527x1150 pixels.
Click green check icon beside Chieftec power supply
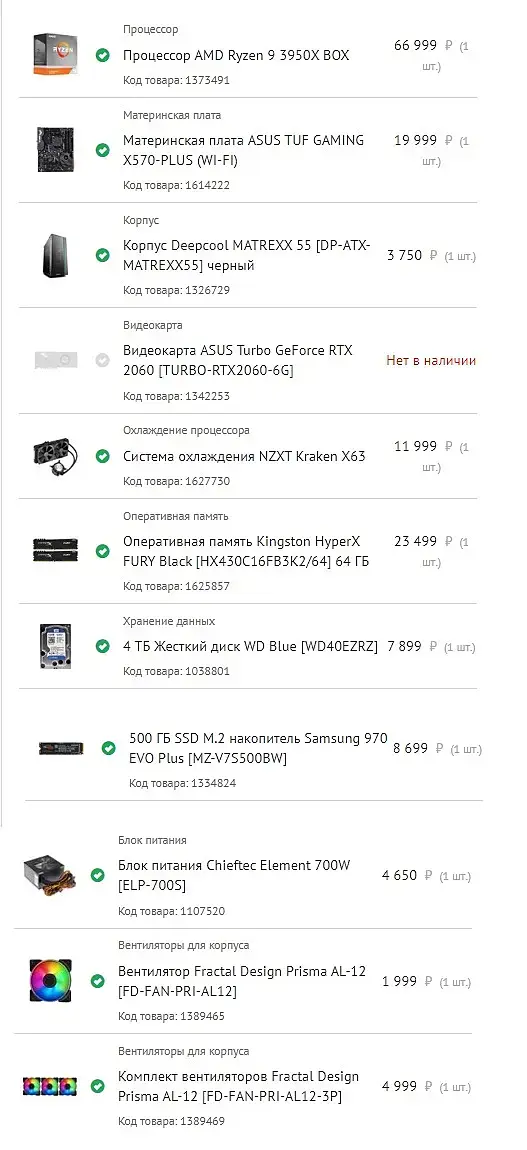pyautogui.click(x=97, y=875)
